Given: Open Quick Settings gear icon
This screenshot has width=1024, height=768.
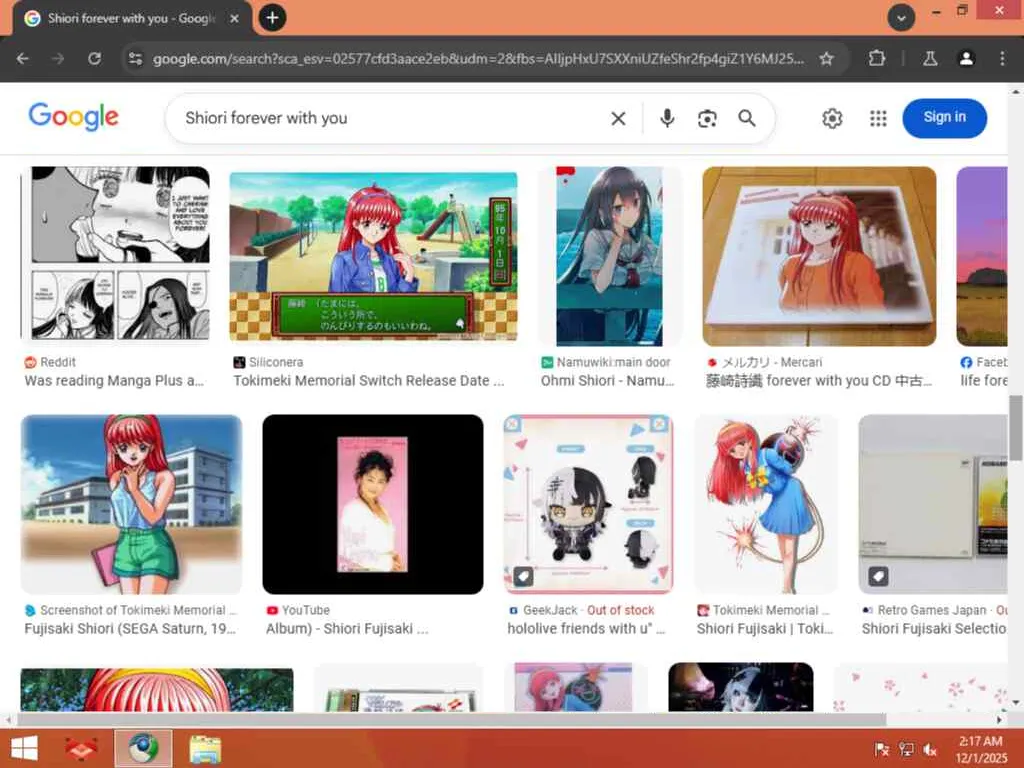Looking at the screenshot, I should point(832,118).
